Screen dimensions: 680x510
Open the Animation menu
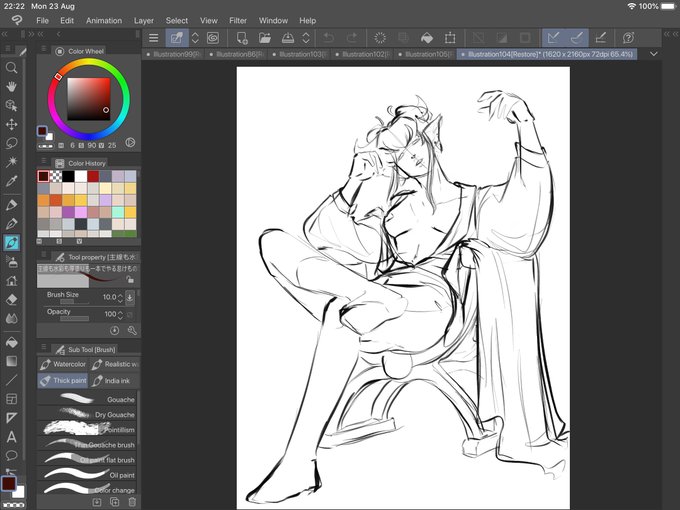(104, 20)
